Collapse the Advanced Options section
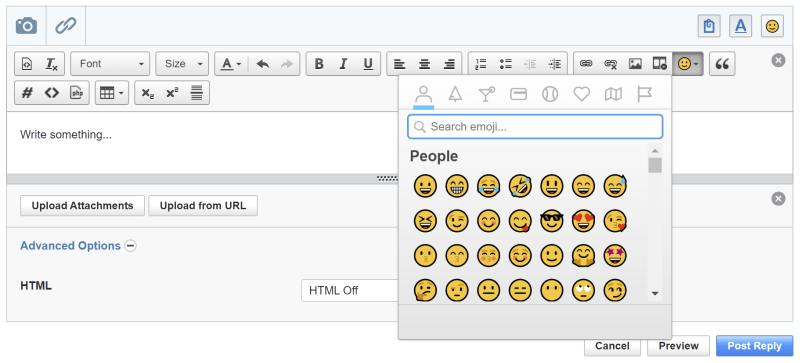This screenshot has height=363, width=800. click(131, 246)
